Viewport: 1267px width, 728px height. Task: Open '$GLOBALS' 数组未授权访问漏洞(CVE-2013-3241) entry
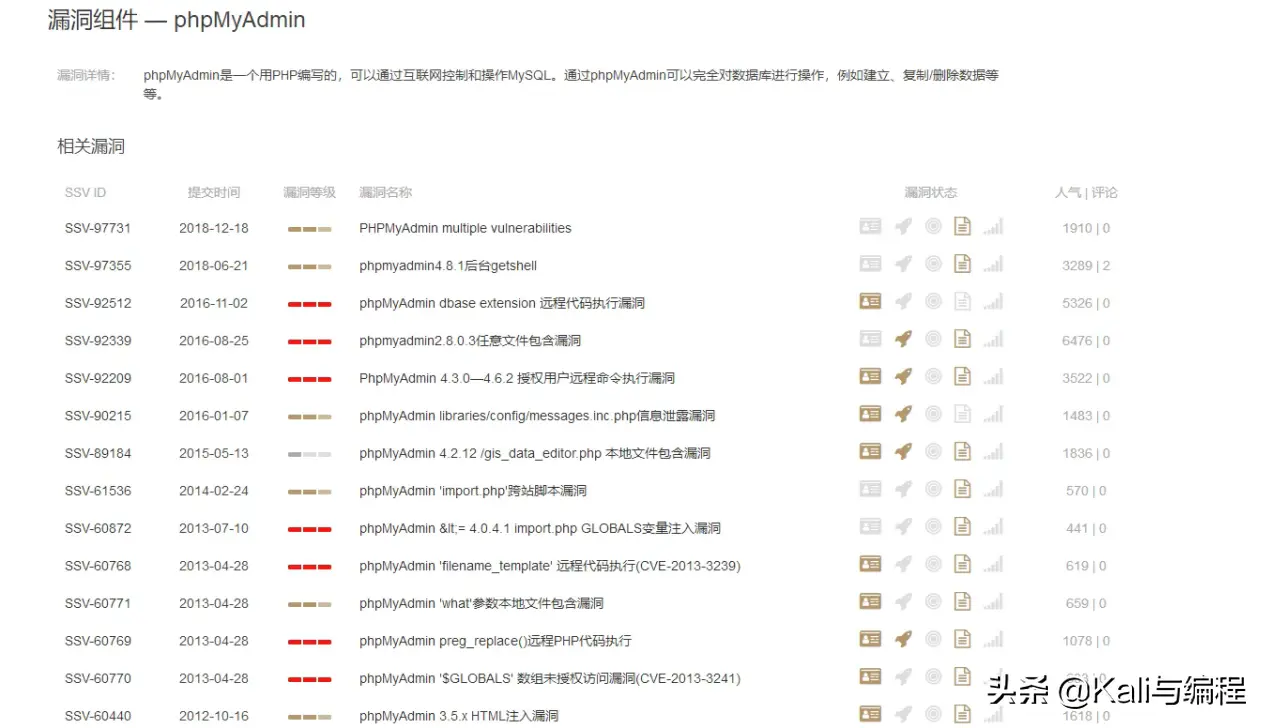tap(549, 679)
